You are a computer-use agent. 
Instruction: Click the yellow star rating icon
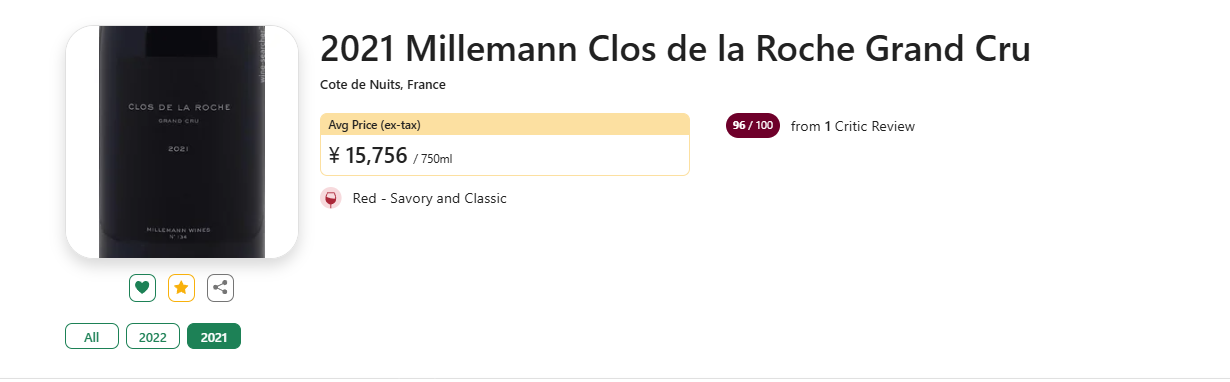tap(181, 288)
